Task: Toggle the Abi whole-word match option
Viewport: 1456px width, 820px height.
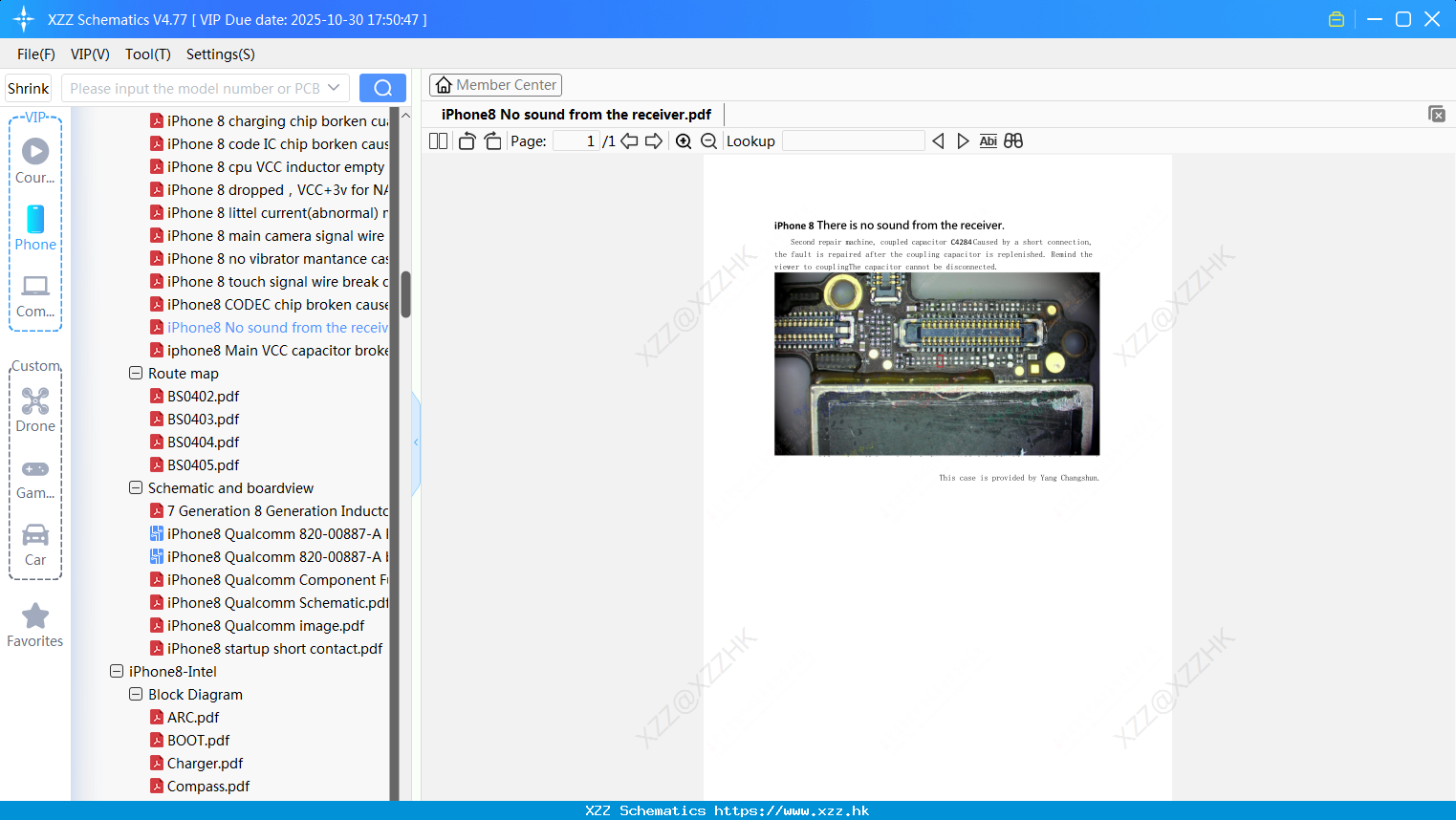Action: pyautogui.click(x=989, y=140)
